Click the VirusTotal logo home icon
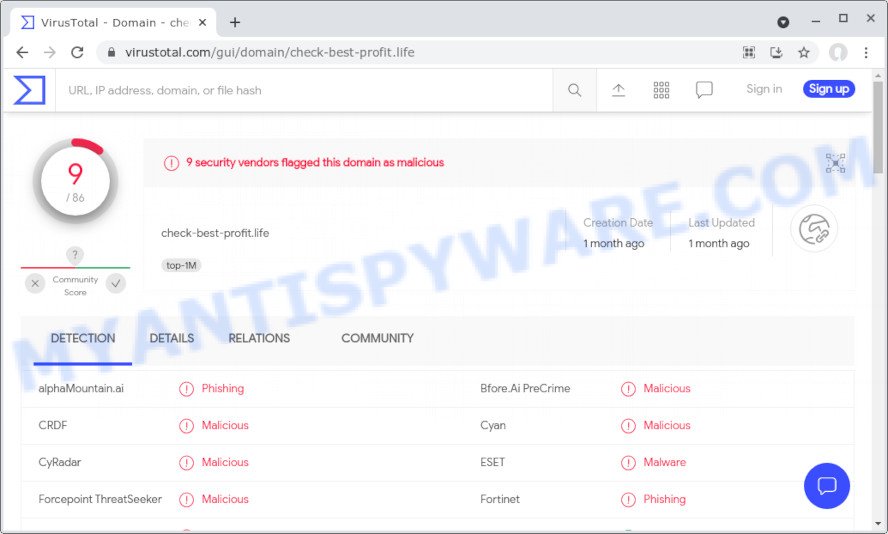This screenshot has width=888, height=534. 29,90
